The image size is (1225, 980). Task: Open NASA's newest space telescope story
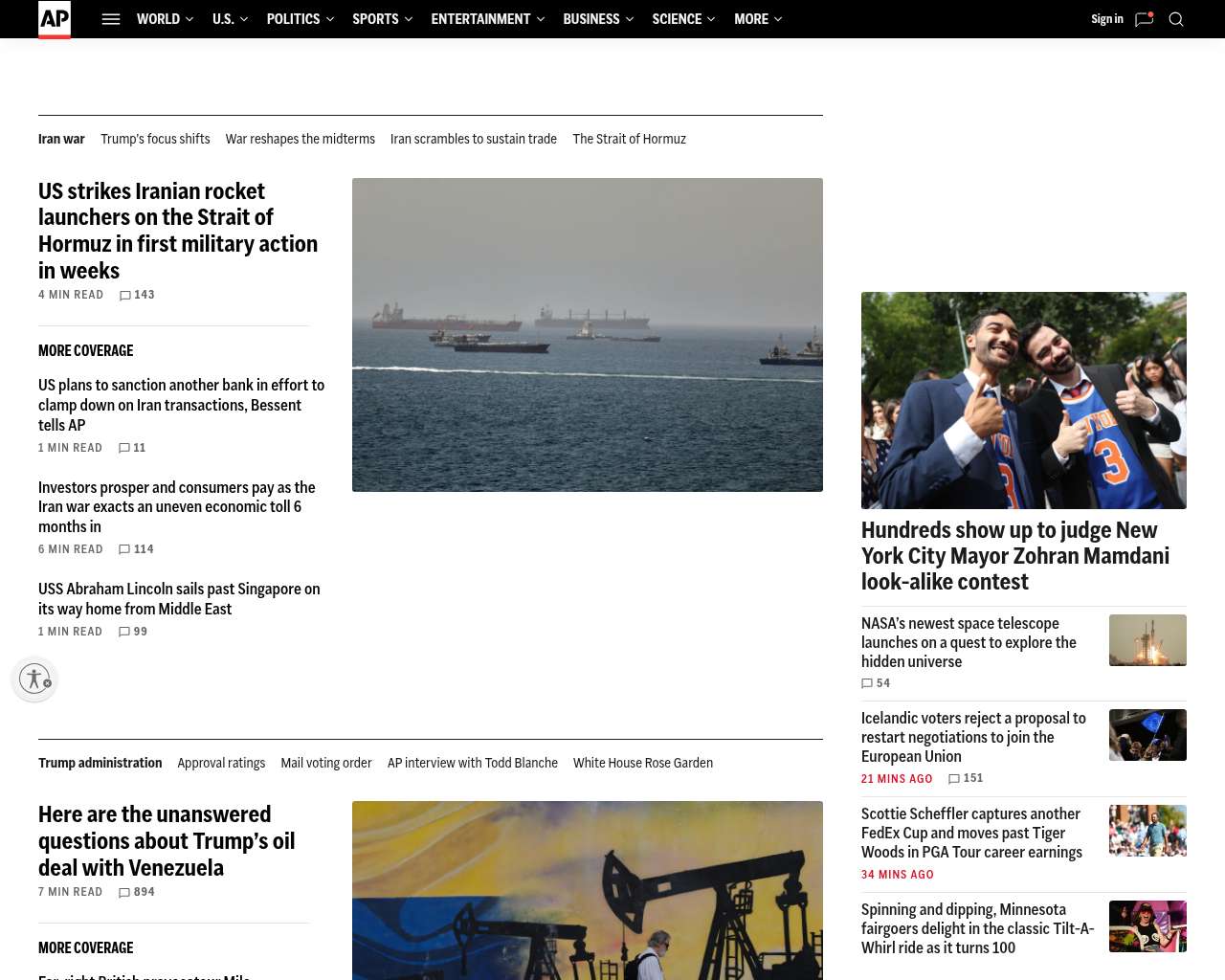click(969, 642)
